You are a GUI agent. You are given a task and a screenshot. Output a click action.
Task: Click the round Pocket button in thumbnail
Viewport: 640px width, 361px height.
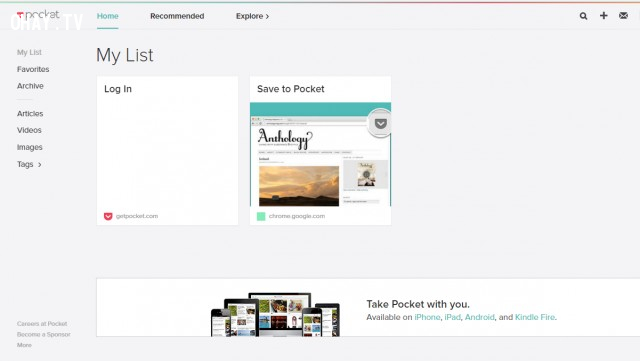click(380, 123)
